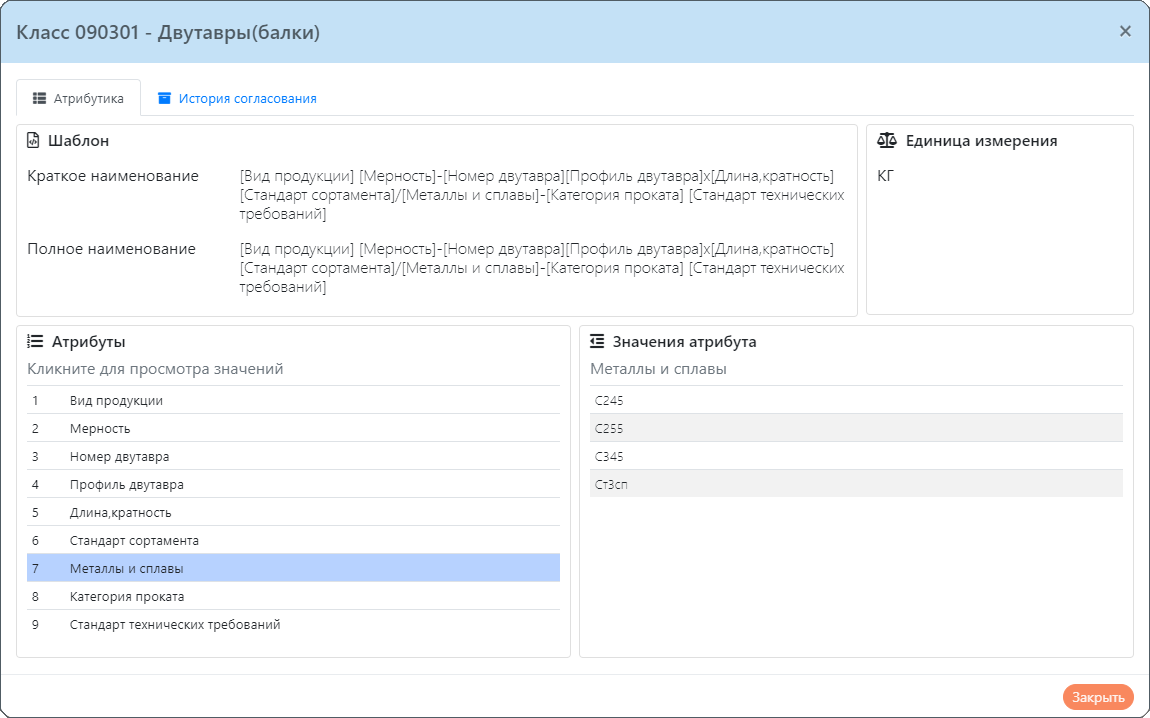This screenshot has width=1150, height=718.
Task: Choose the Профиль двутавра attribute
Action: coord(126,485)
